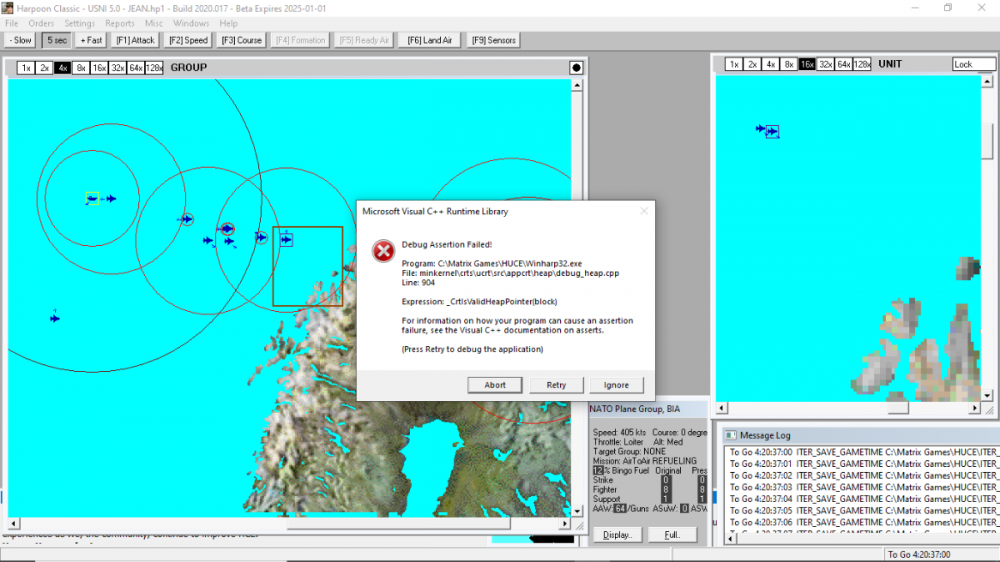The height and width of the screenshot is (562, 1000).
Task: Click the Group map scroll left arrow
Action: [x=14, y=524]
